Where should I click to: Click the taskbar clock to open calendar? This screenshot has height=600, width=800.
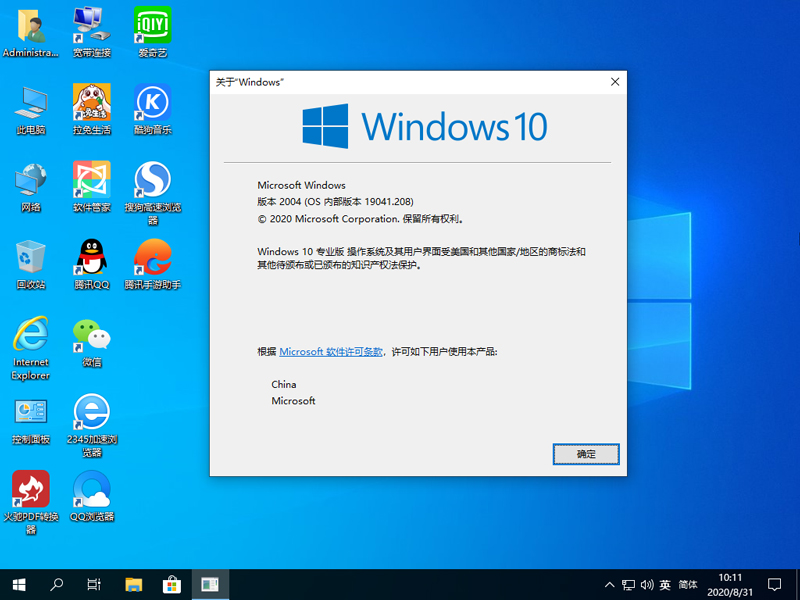[731, 583]
